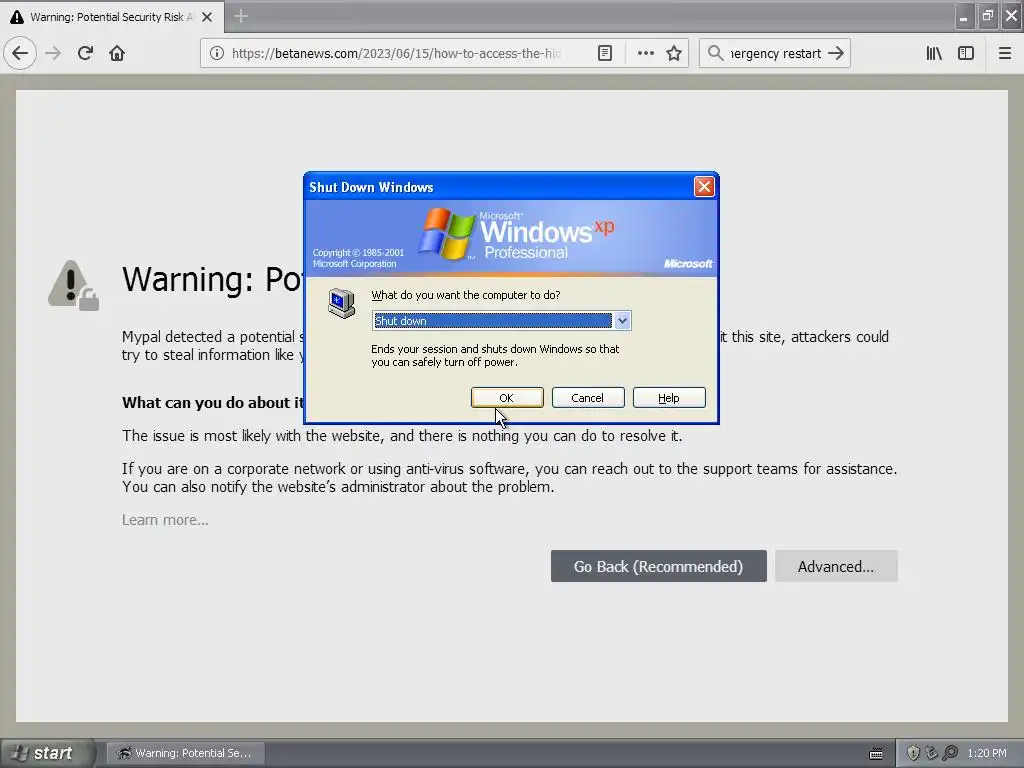The width and height of the screenshot is (1024, 768).
Task: Show sidebars icon in toolbar
Action: 966,54
